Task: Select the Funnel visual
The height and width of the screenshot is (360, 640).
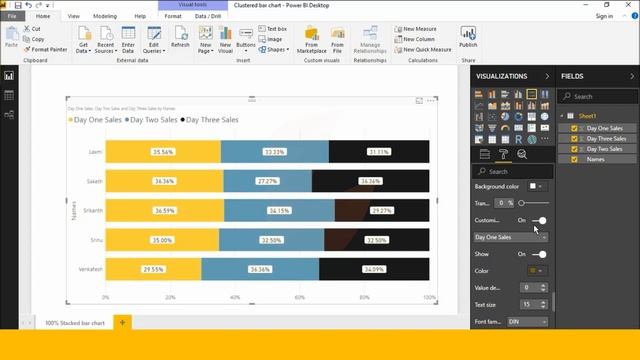Action: pyautogui.click(x=492, y=128)
